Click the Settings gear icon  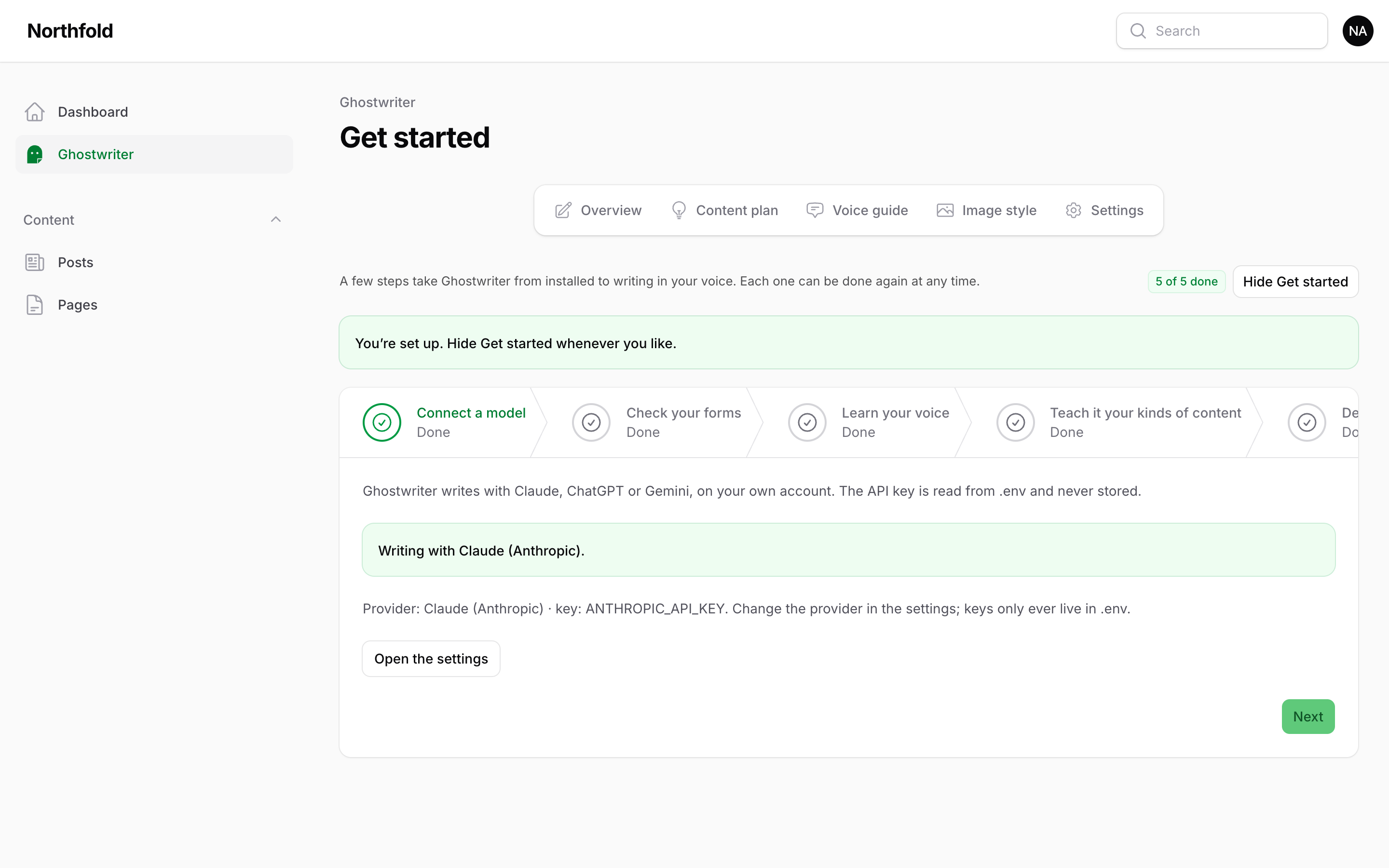click(1073, 210)
